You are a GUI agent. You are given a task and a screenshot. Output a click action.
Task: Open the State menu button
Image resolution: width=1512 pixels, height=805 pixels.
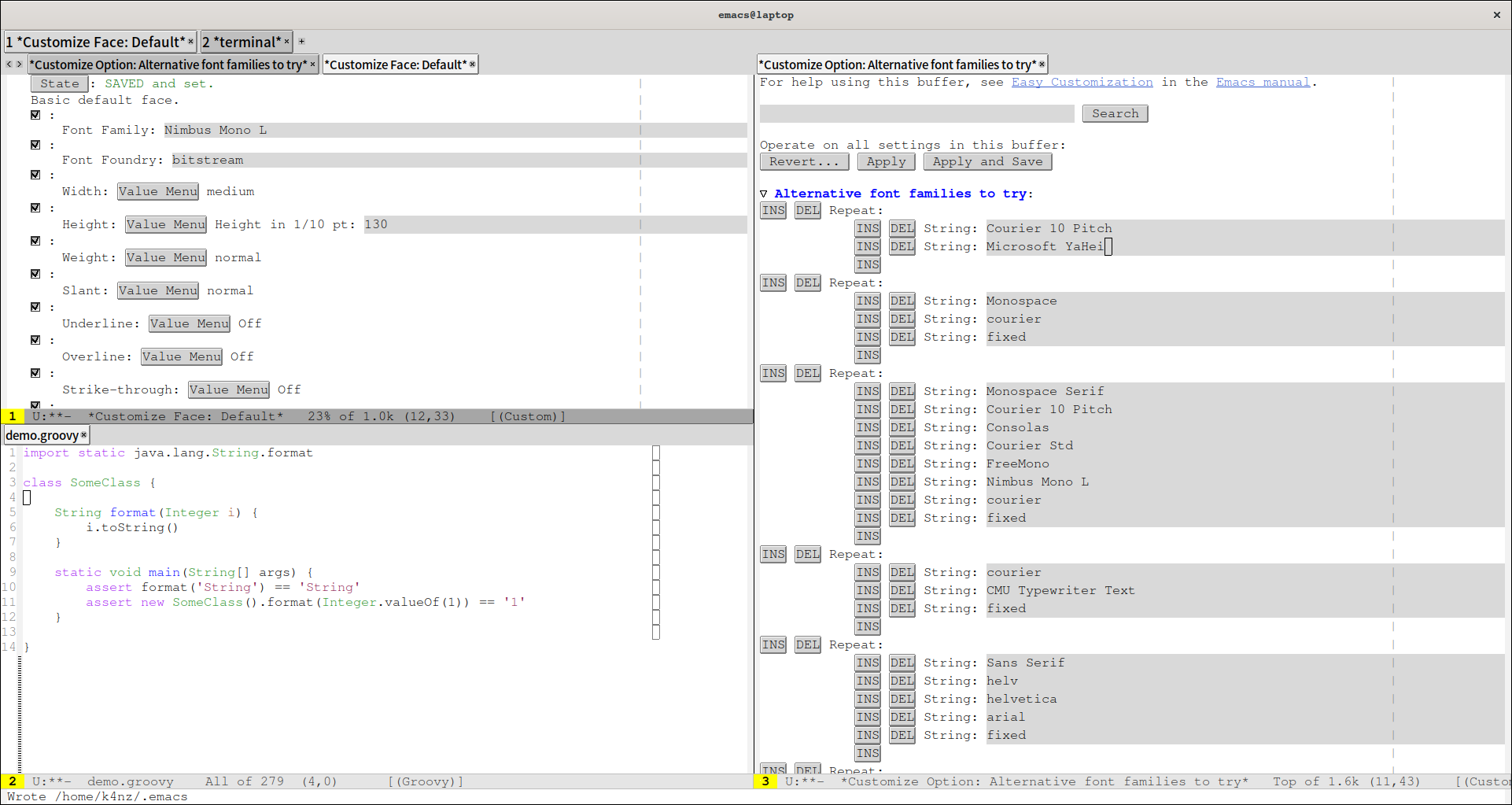click(x=60, y=83)
